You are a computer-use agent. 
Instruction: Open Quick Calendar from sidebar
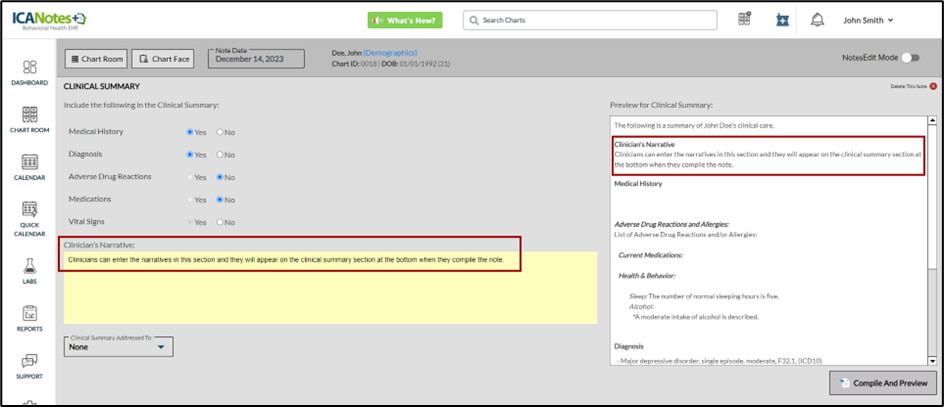click(x=29, y=212)
